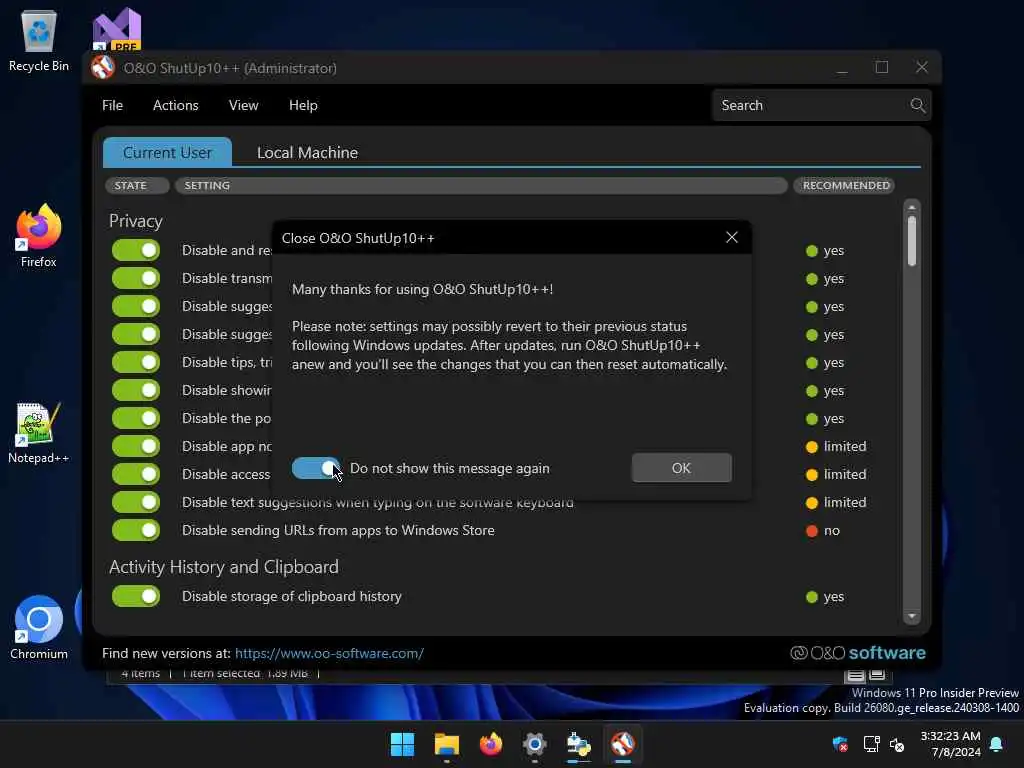Viewport: 1024px width, 768px height.
Task: Switch Explorer to details view icon
Action: click(855, 675)
